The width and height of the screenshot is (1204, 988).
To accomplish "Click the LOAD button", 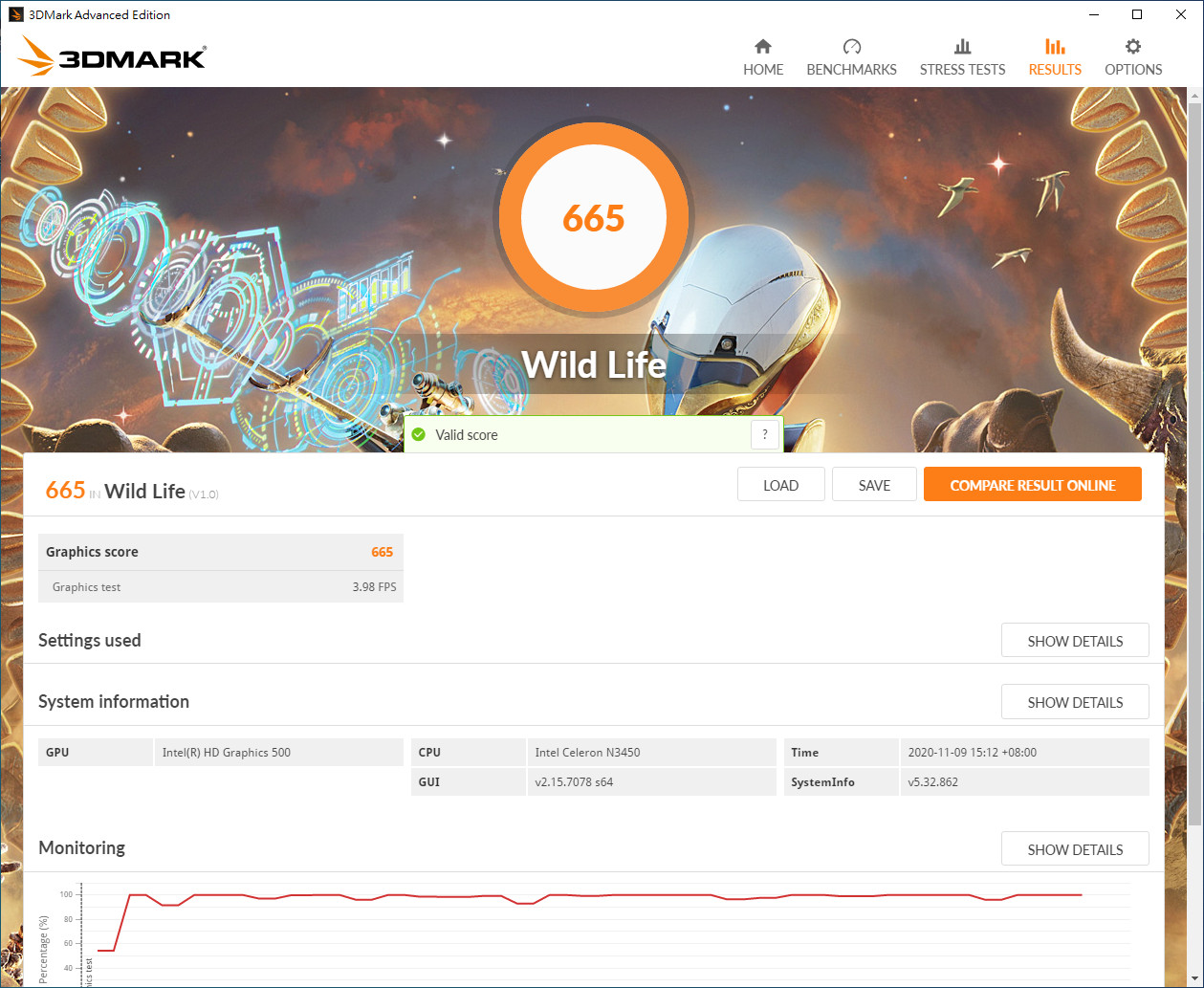I will pos(780,485).
